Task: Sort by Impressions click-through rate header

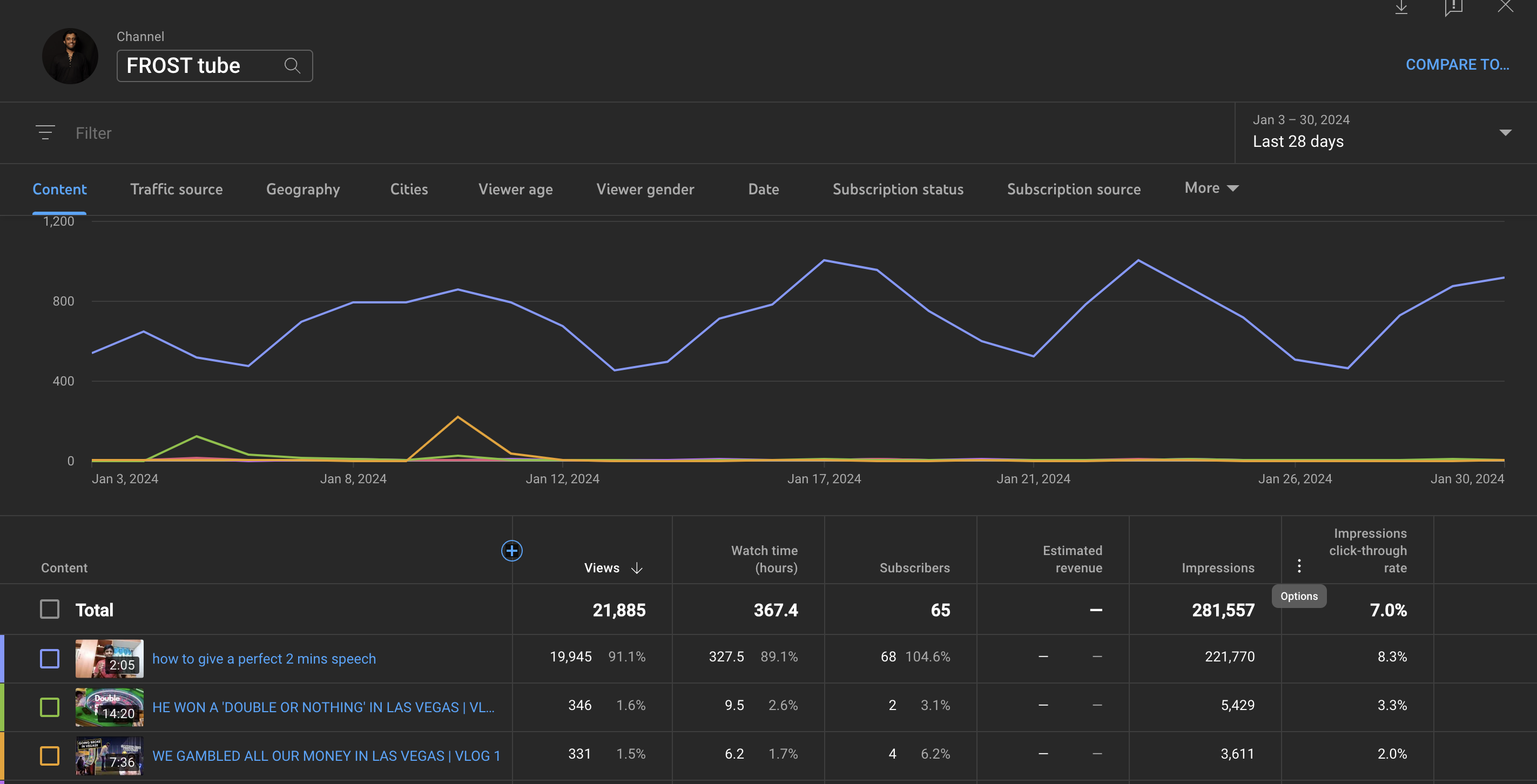Action: point(1367,550)
